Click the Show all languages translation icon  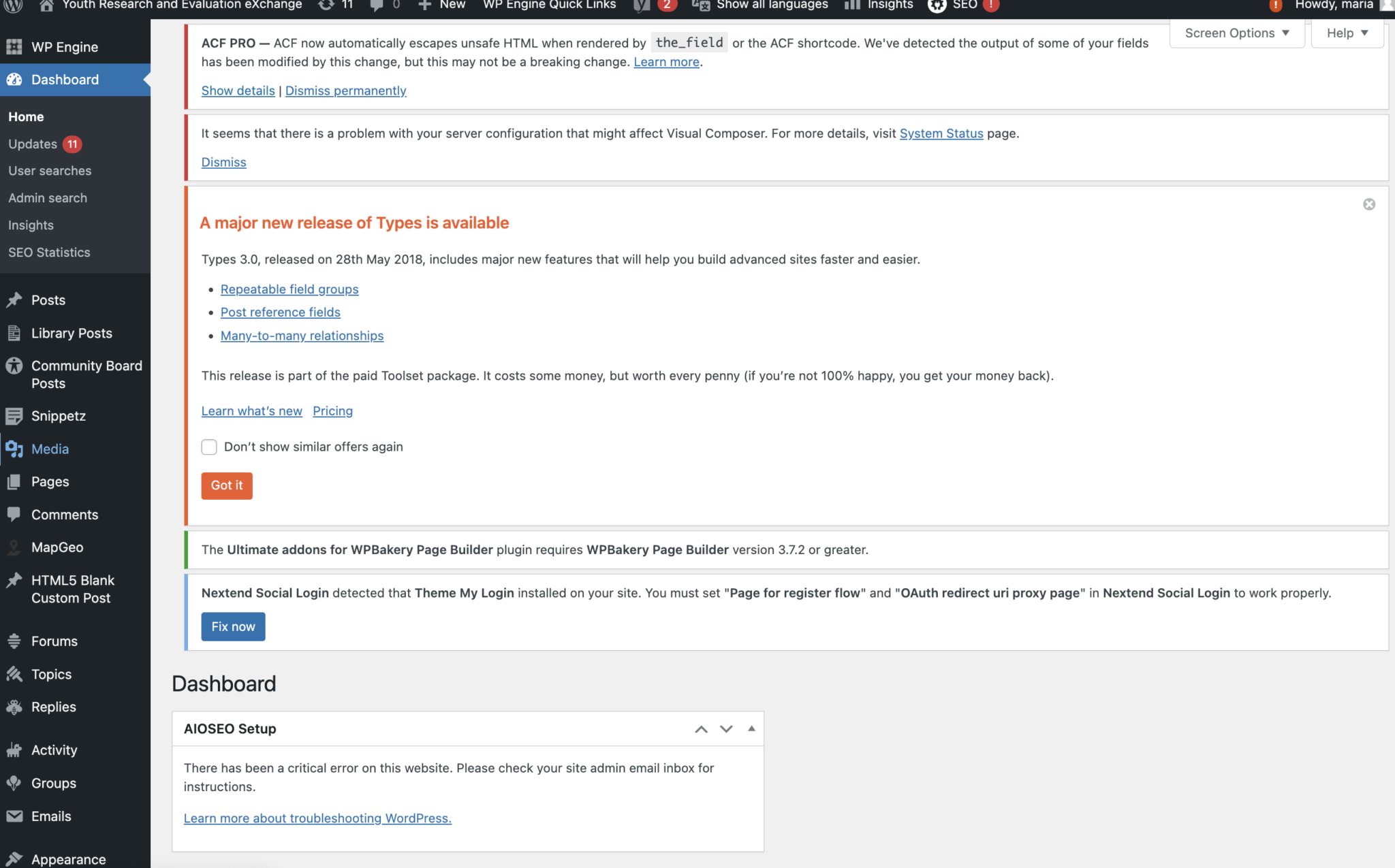tap(701, 5)
